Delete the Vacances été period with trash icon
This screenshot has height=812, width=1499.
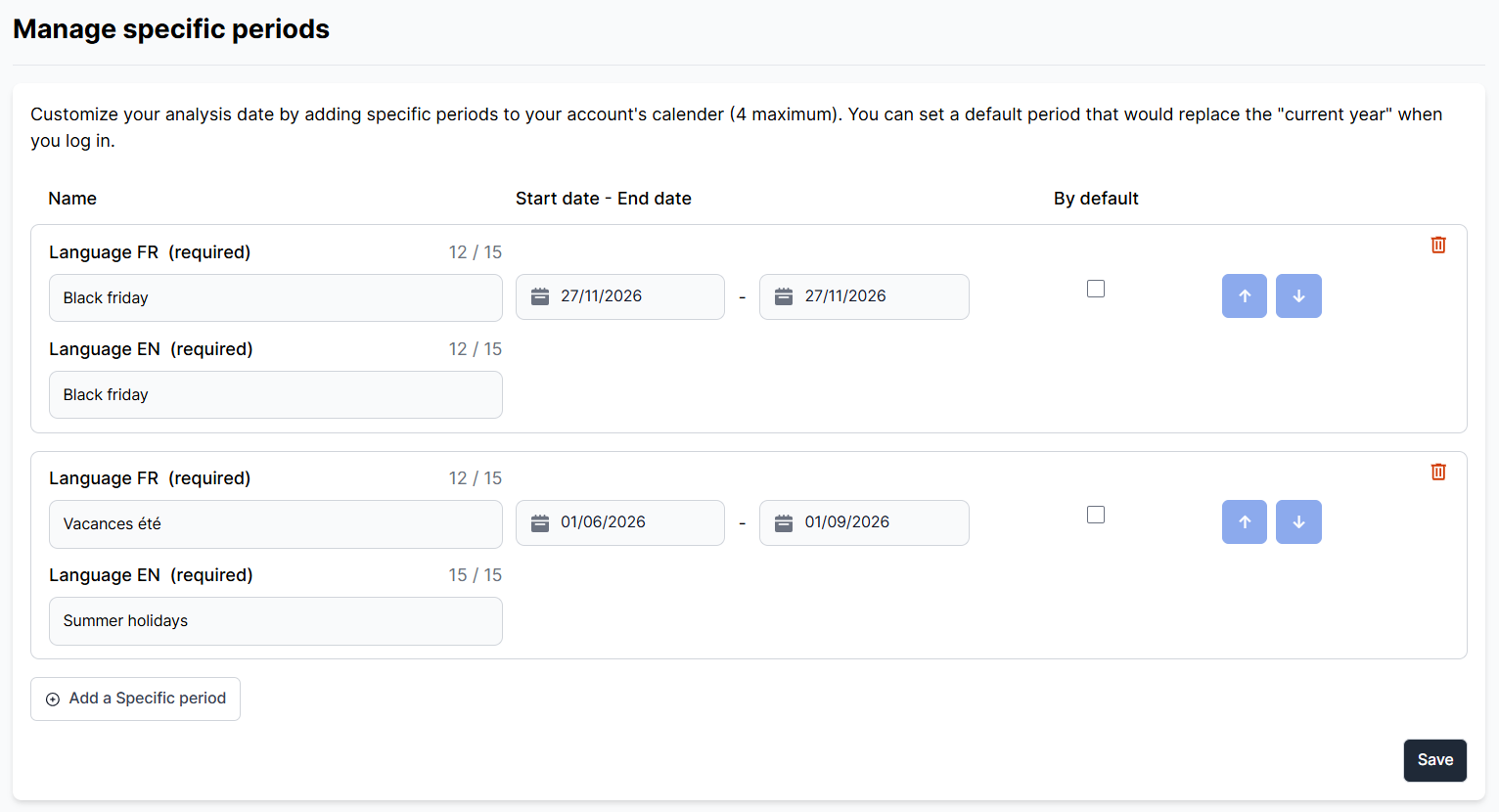[x=1438, y=472]
